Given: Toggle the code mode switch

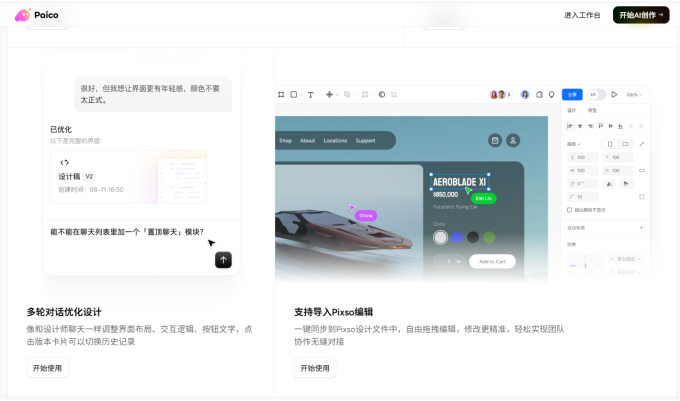Looking at the screenshot, I should (596, 95).
